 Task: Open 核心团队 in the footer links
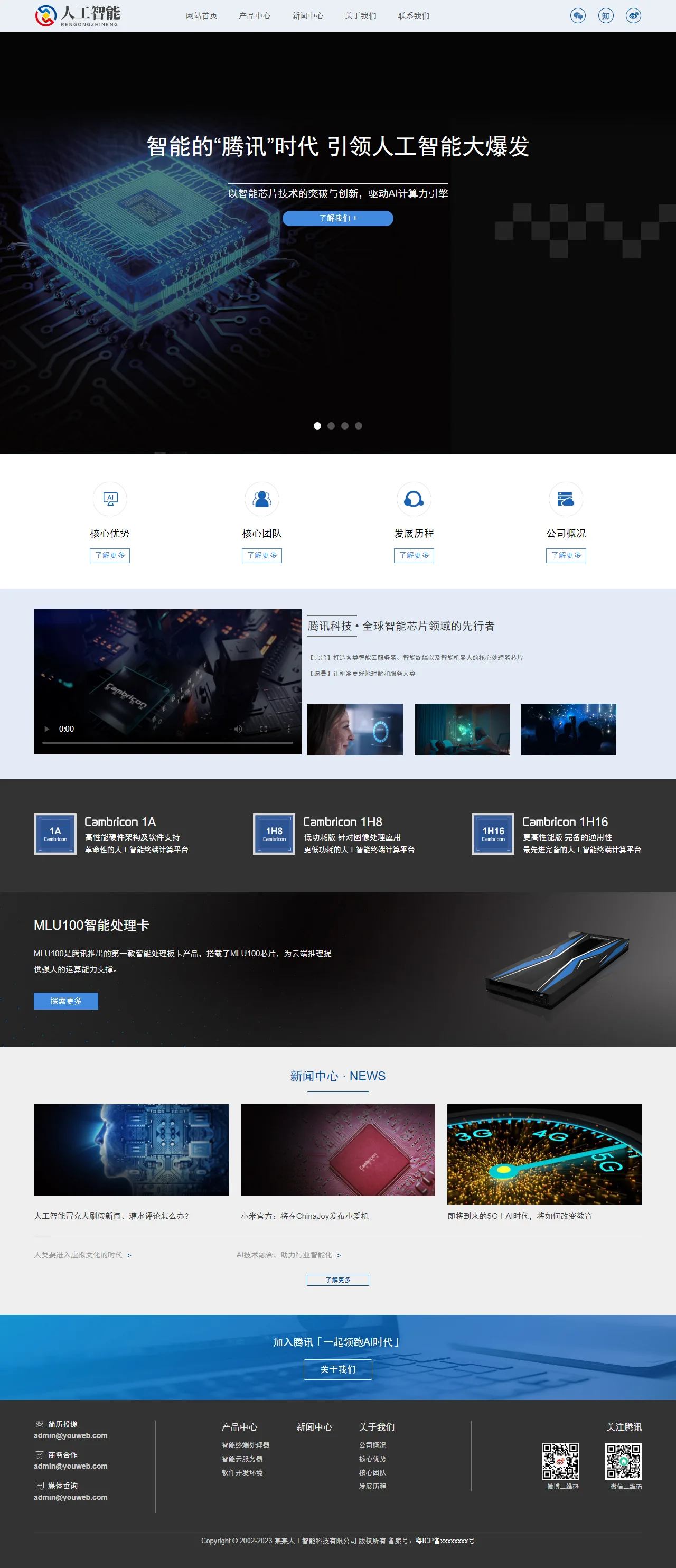click(x=372, y=1472)
